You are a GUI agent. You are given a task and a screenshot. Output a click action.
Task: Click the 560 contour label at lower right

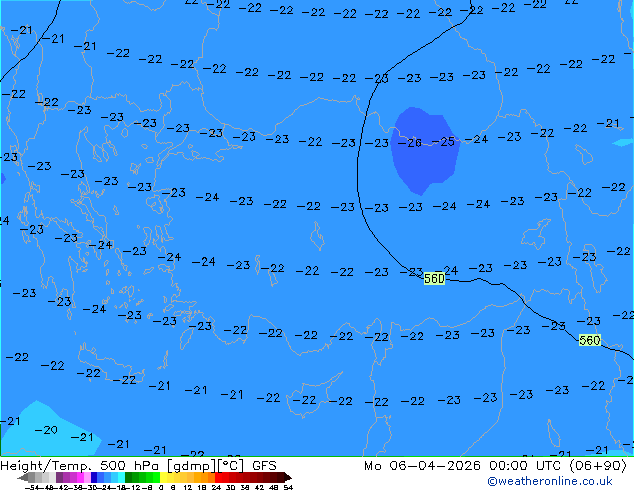590,340
